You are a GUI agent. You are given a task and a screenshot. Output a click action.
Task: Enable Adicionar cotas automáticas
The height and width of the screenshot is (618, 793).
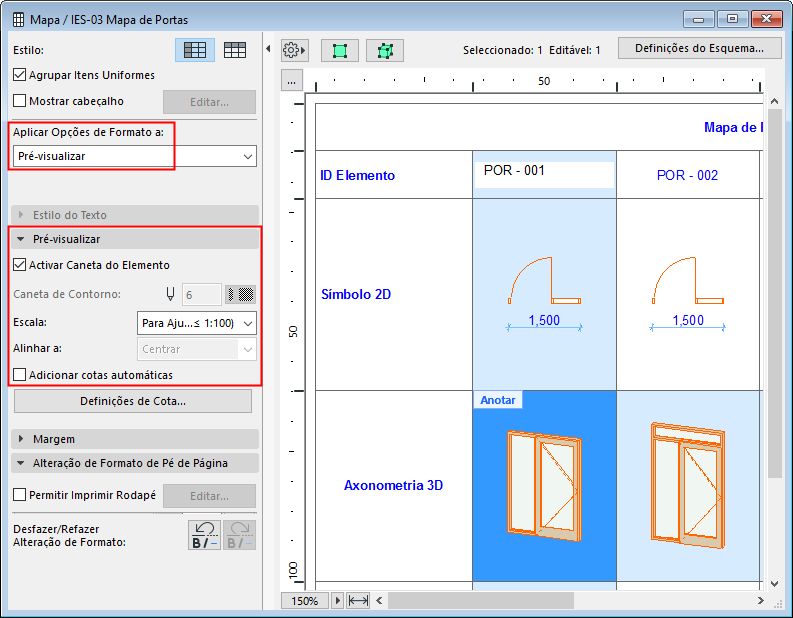[x=19, y=375]
